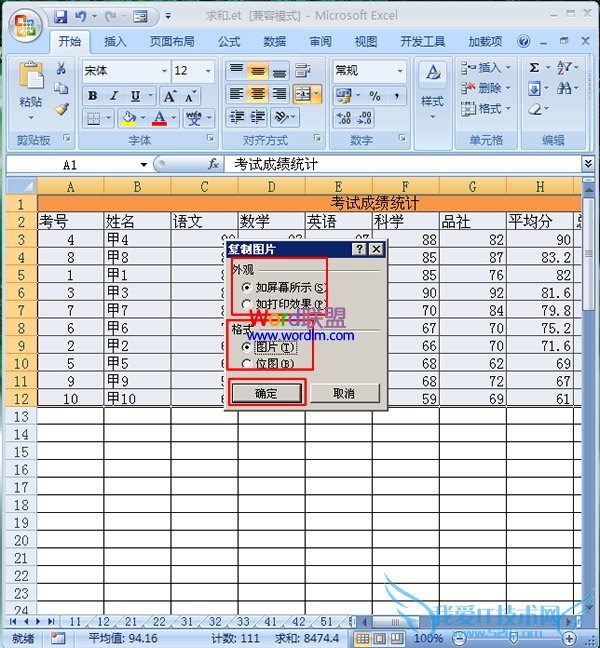
Task: Align text to the right
Action: click(279, 94)
